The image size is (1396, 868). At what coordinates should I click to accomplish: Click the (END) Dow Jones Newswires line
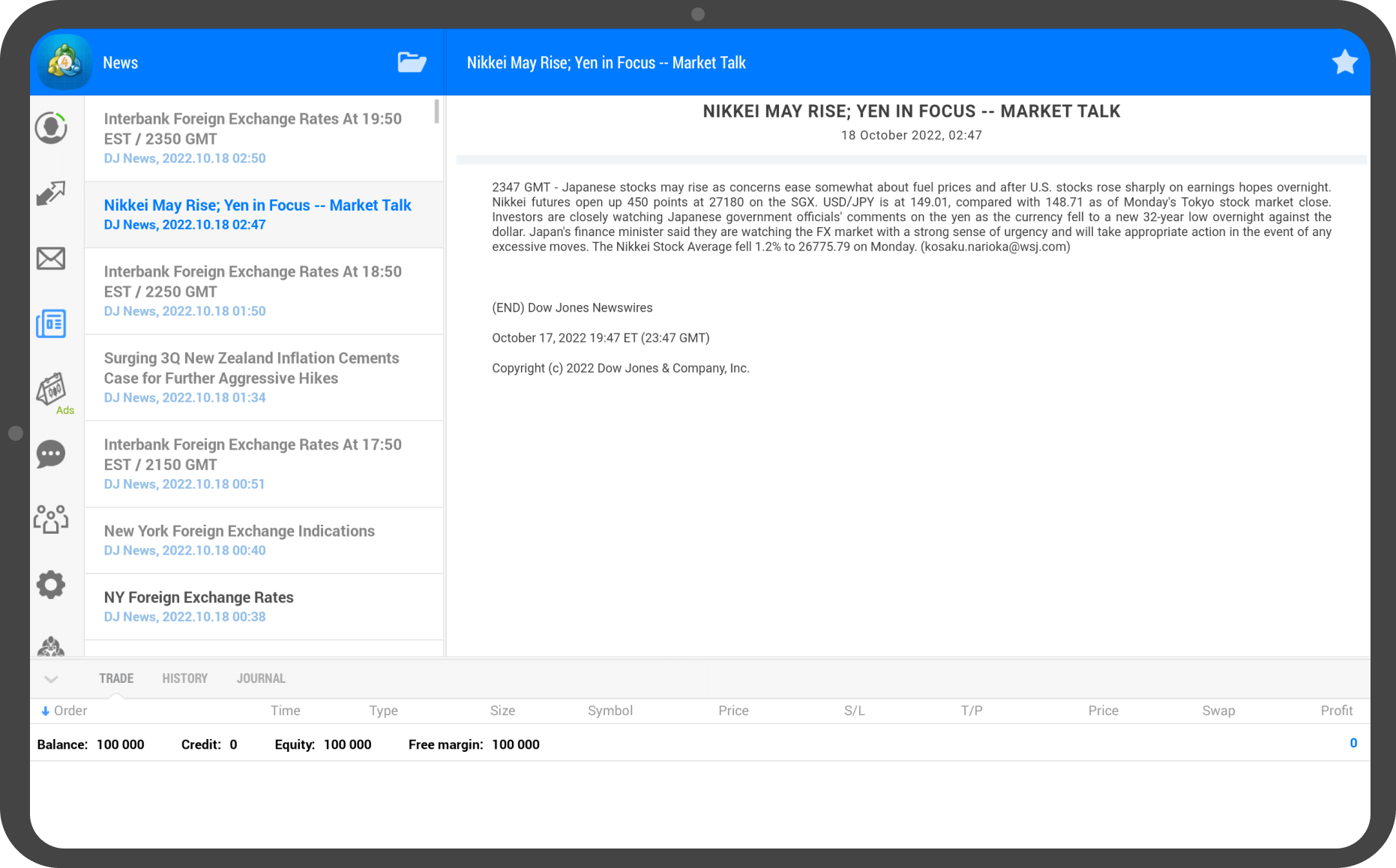572,308
